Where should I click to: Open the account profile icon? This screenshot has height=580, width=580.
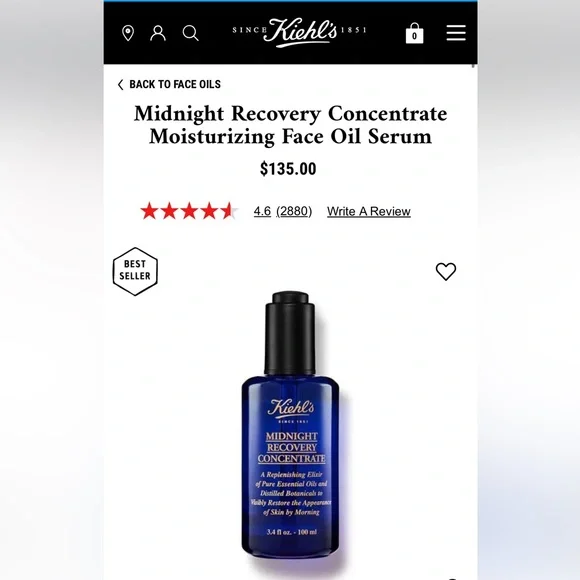coord(158,33)
